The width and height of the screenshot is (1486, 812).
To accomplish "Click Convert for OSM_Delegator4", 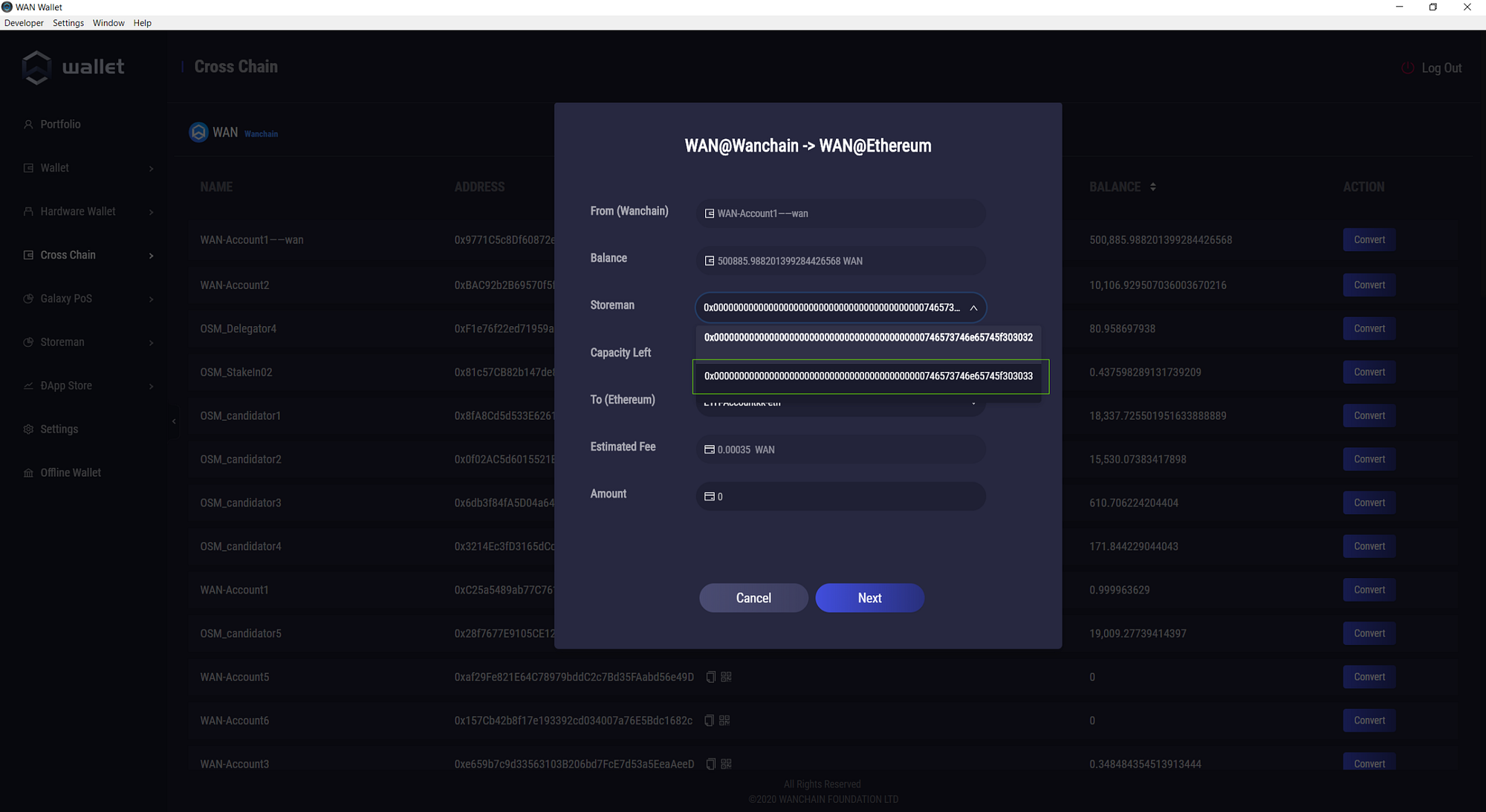I will point(1369,328).
